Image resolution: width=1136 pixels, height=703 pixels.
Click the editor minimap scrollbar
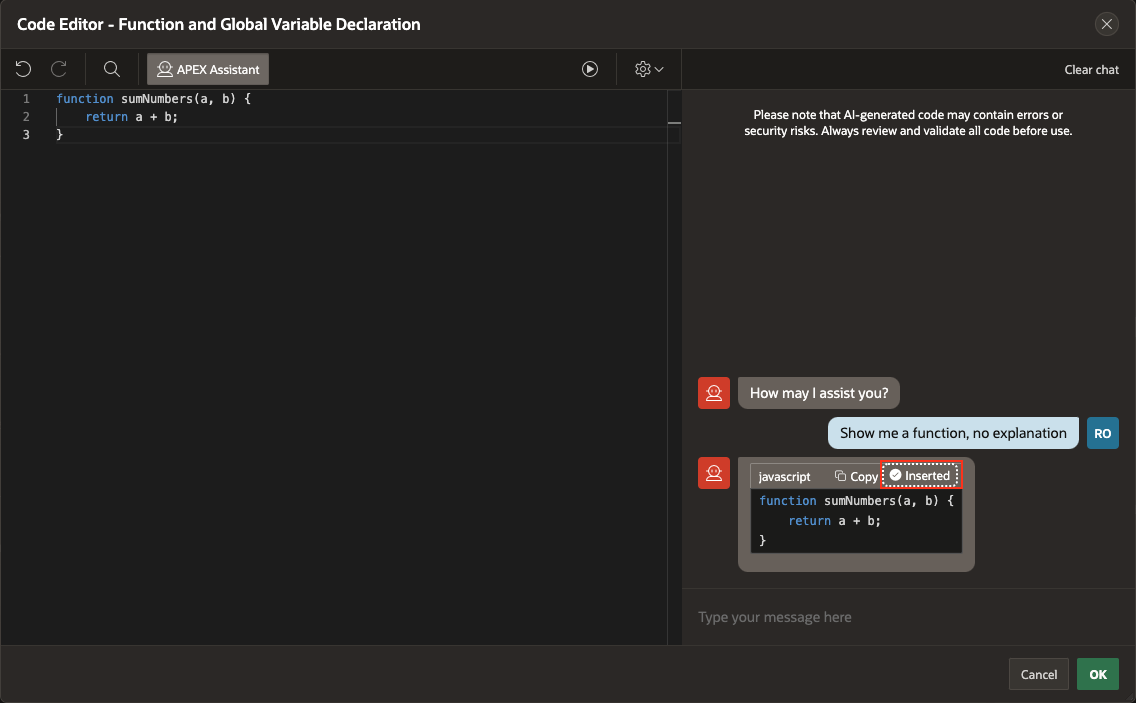673,125
